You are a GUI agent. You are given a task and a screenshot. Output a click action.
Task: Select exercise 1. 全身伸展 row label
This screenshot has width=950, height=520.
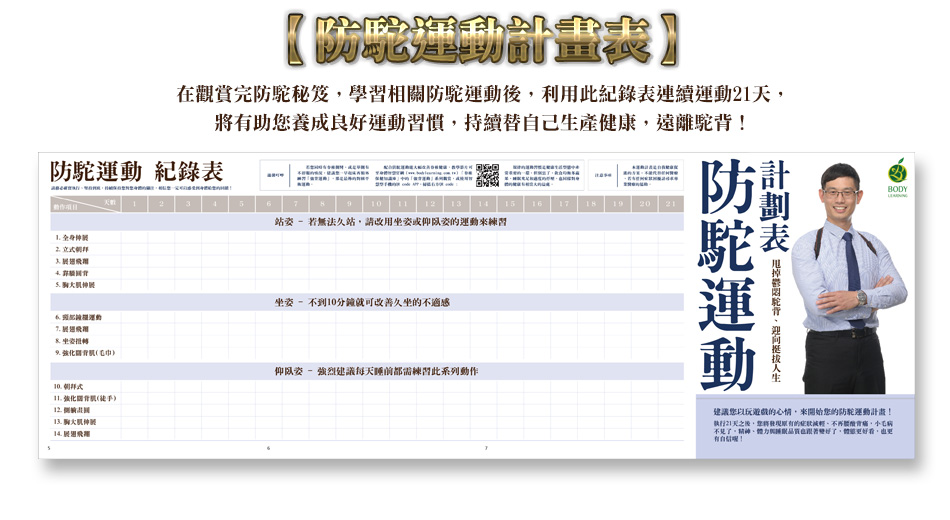[x=71, y=237]
